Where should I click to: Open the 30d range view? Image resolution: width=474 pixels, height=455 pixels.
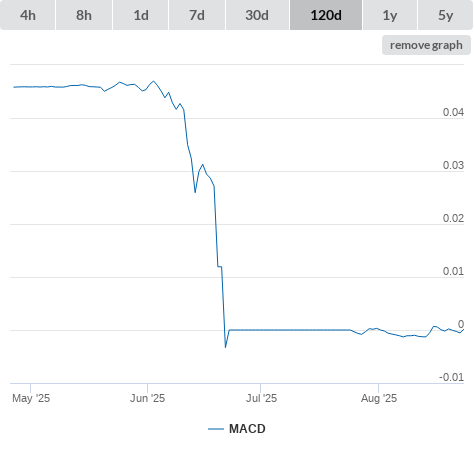[x=257, y=15]
